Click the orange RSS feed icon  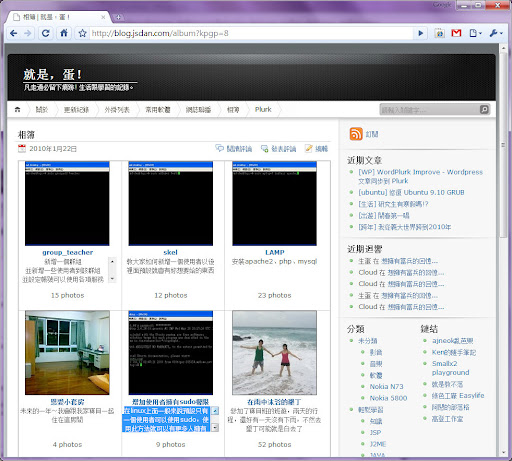356,134
